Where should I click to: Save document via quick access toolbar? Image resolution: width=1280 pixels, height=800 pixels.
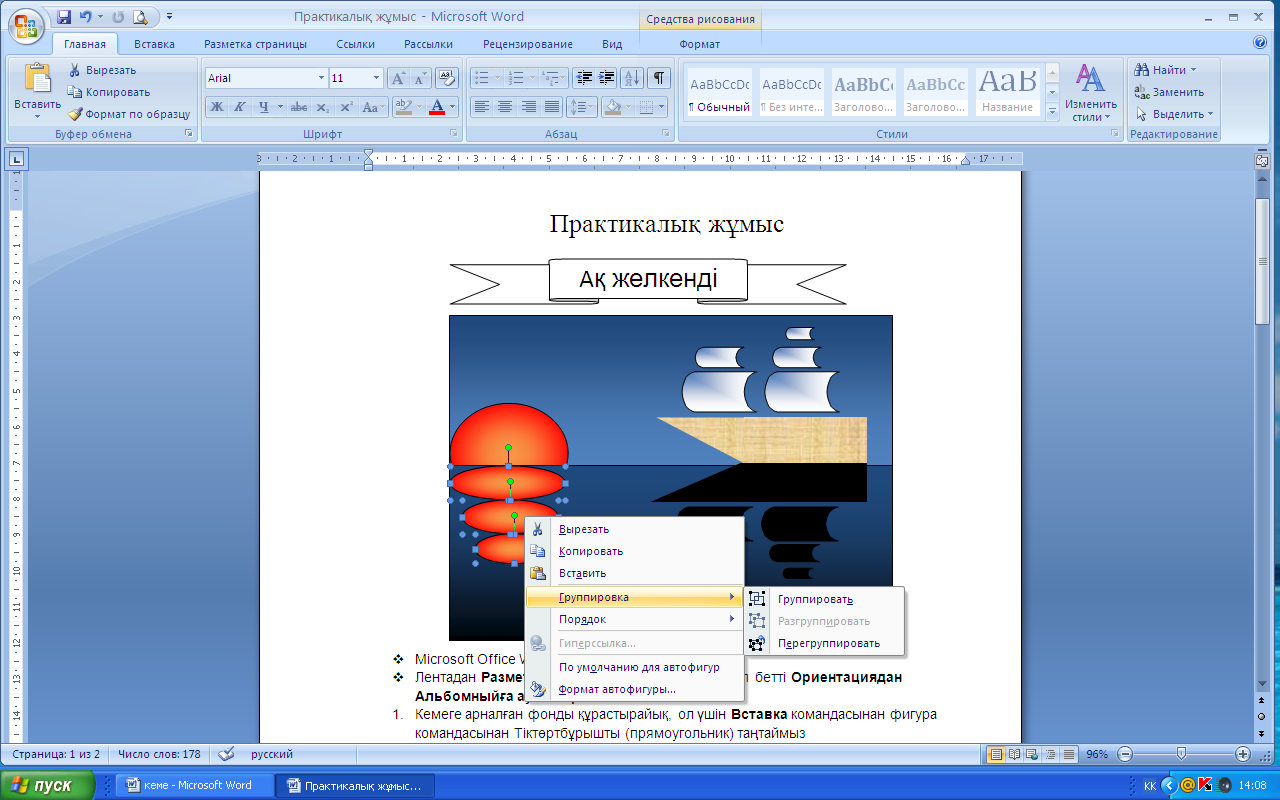(x=64, y=16)
